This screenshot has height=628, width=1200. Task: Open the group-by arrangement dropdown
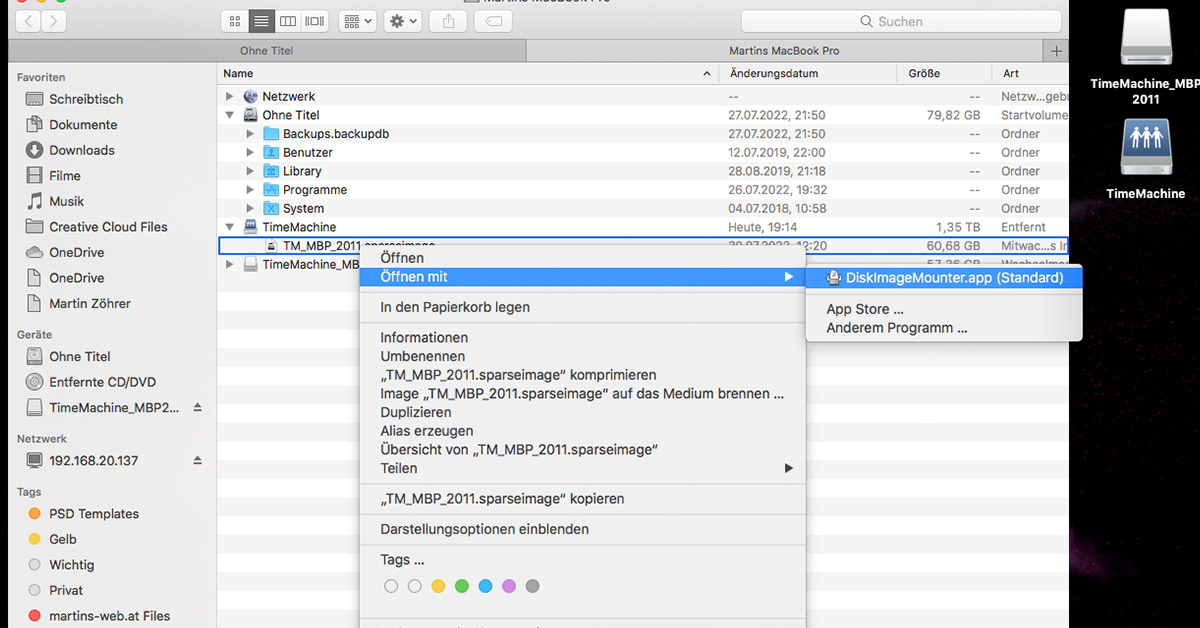[x=357, y=21]
